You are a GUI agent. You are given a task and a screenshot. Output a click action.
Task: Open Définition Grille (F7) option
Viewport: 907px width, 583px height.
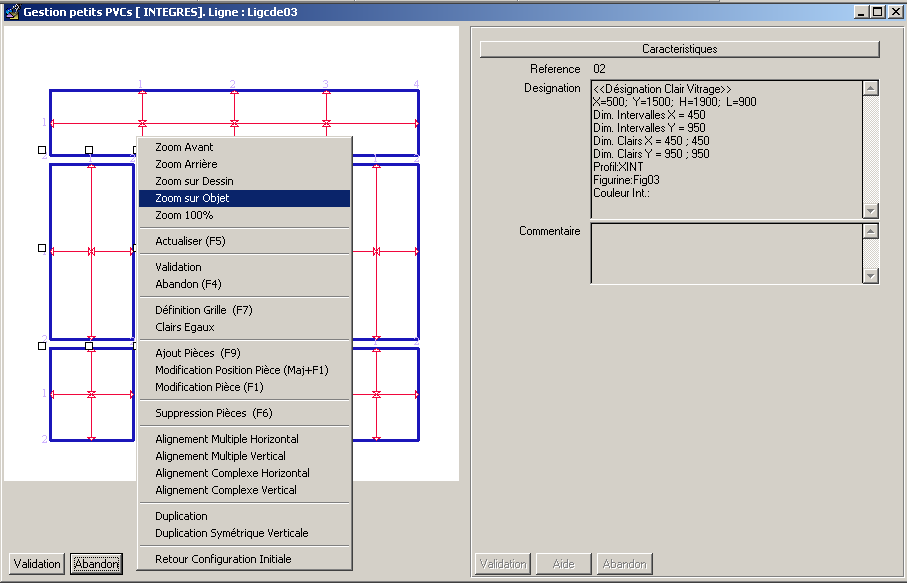coord(204,310)
